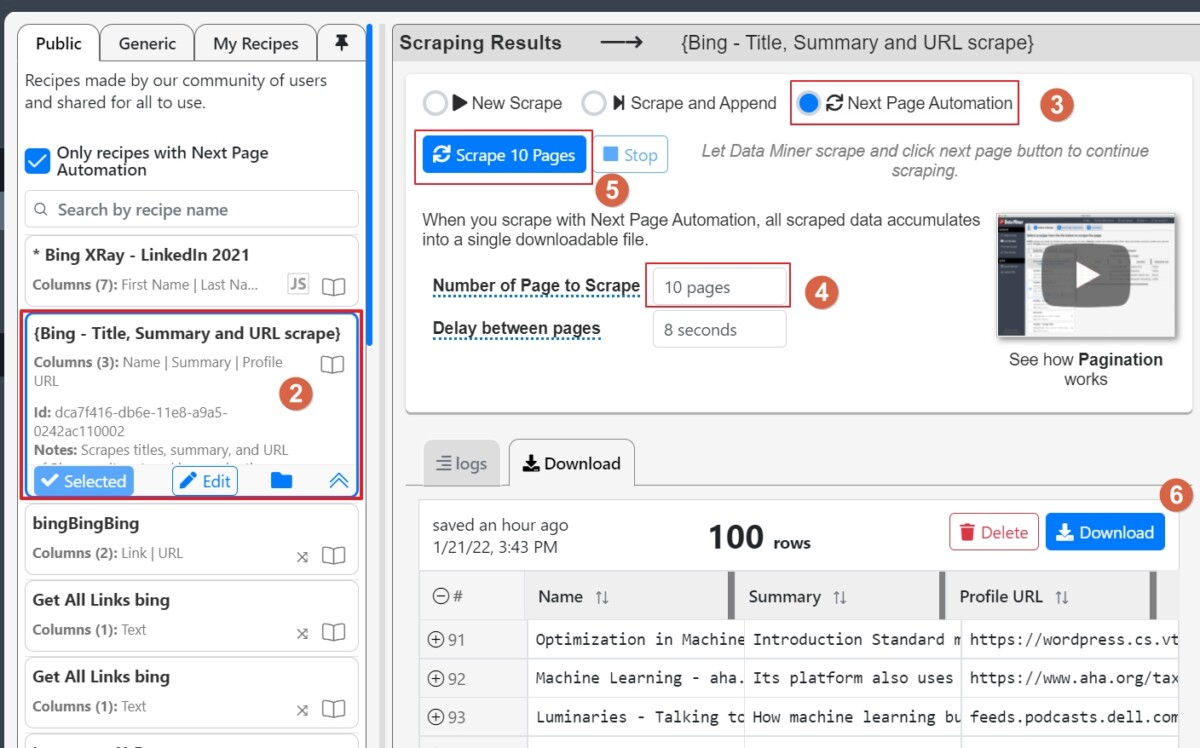Click Summary cell 'How machine learning bu'
Image resolution: width=1200 pixels, height=748 pixels.
point(853,717)
